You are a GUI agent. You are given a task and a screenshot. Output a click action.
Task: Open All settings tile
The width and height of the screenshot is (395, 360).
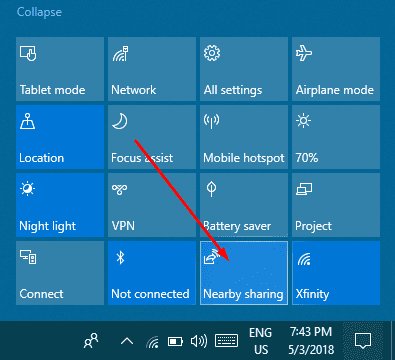point(244,69)
